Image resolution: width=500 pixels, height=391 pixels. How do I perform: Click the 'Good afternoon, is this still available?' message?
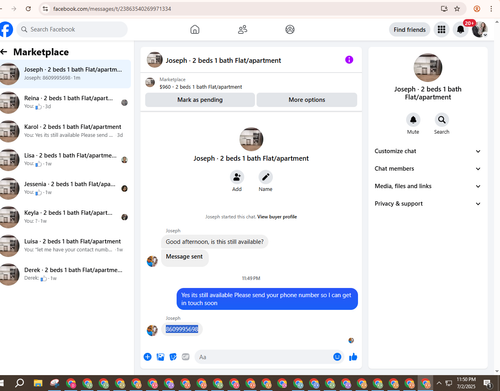point(214,242)
